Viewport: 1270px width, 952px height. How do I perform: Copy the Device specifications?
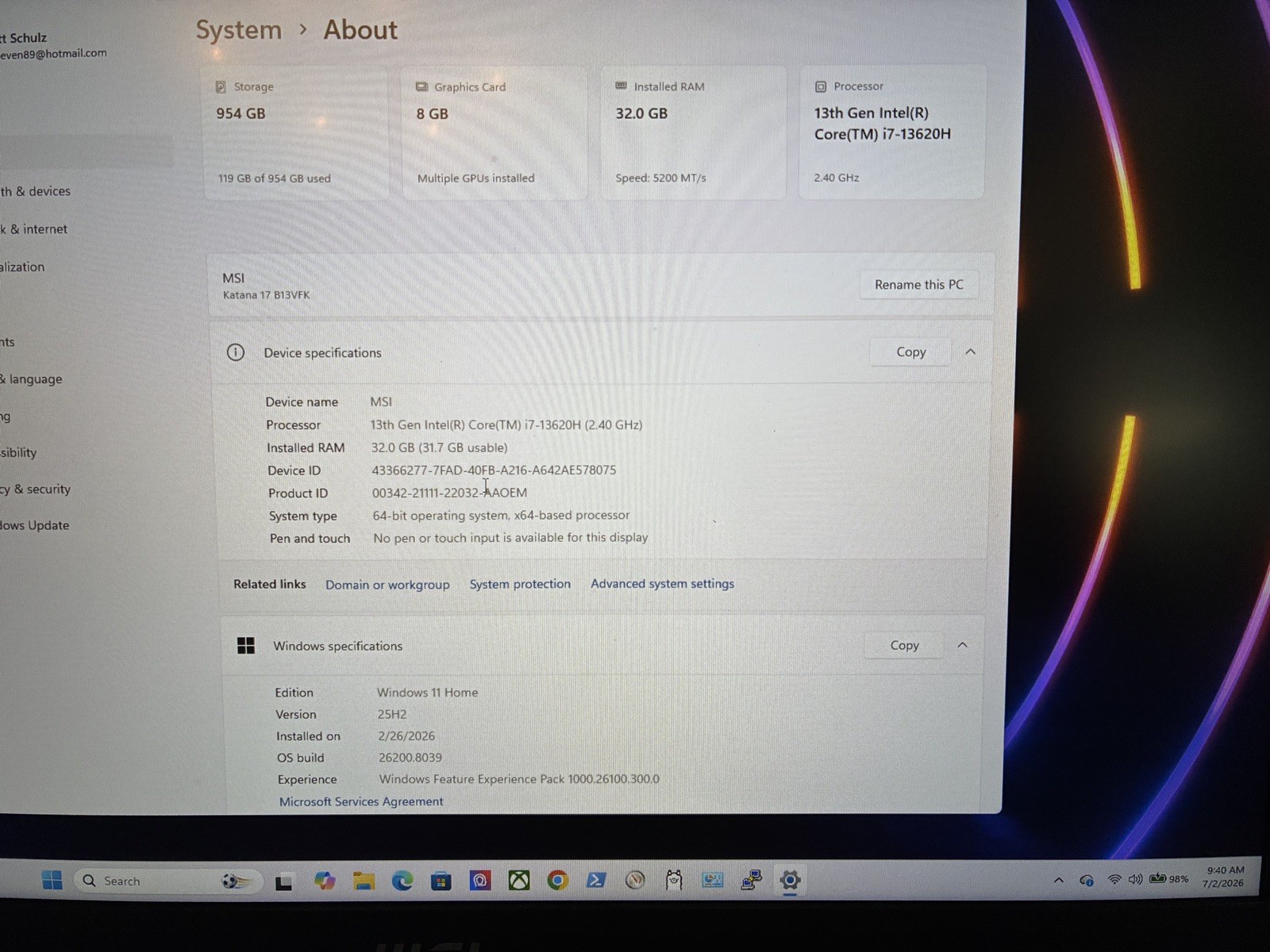[910, 351]
